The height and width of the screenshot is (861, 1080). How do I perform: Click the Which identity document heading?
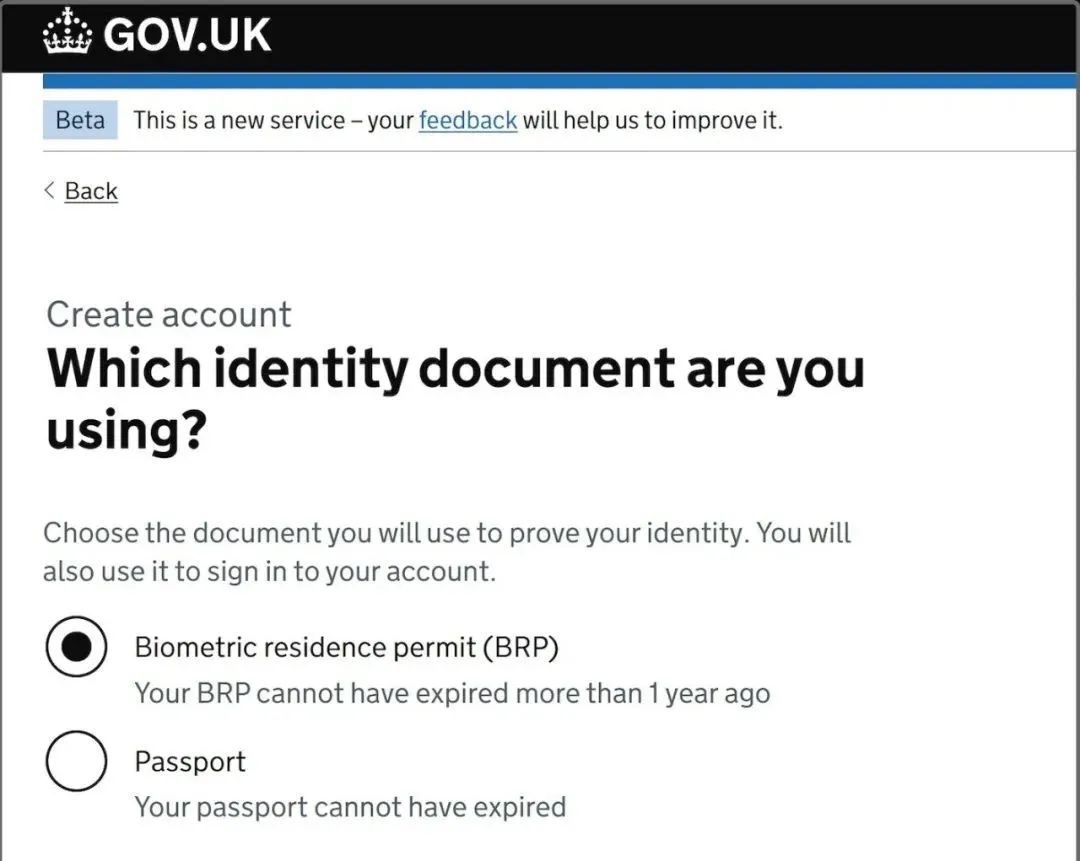455,398
